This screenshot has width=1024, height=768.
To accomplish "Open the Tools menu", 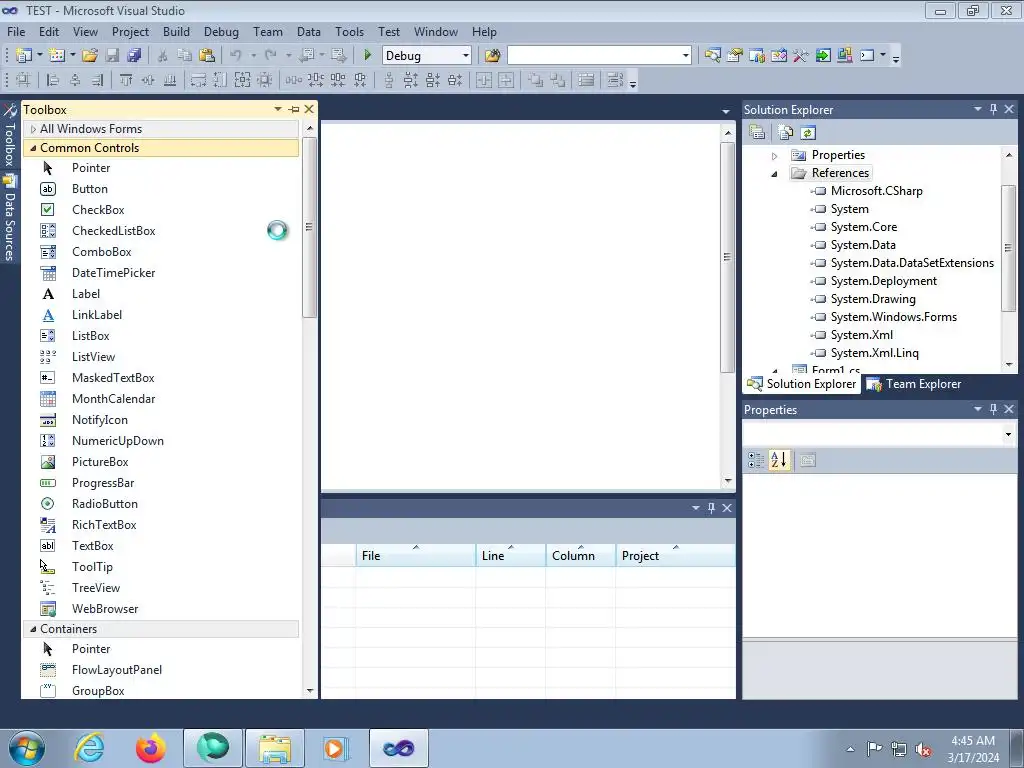I will [x=349, y=31].
